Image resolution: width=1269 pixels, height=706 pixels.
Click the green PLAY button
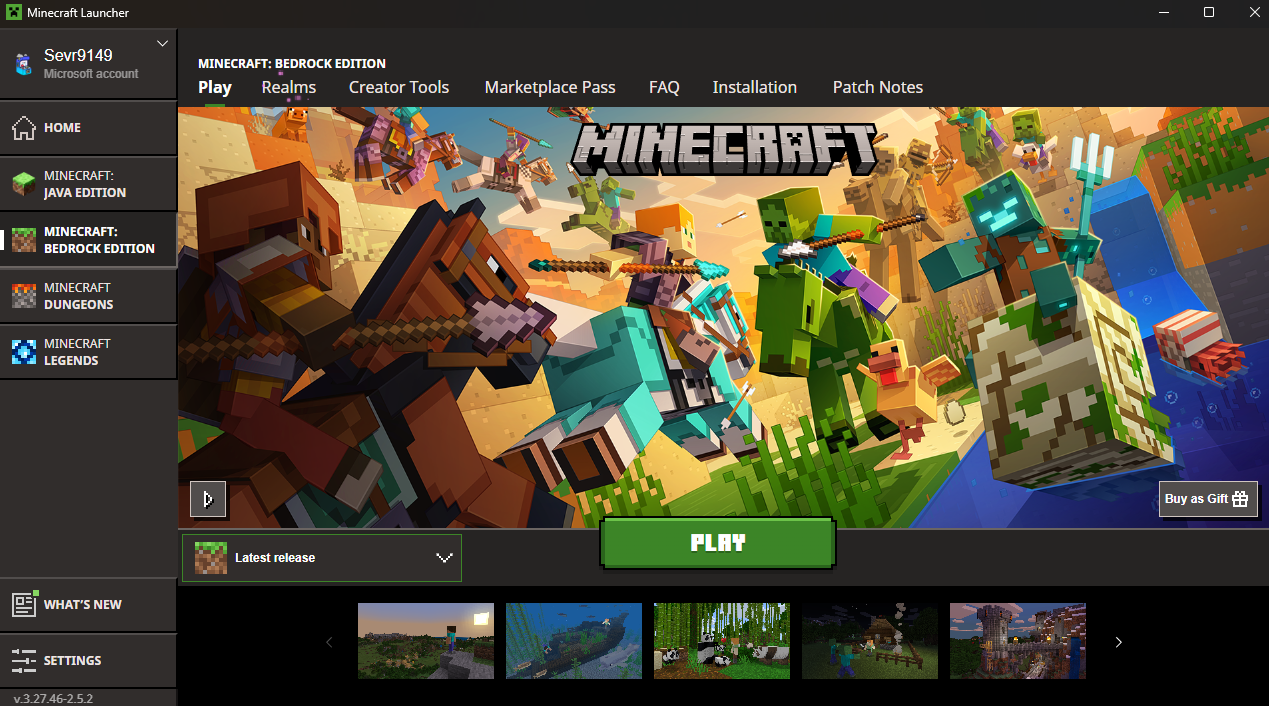718,543
